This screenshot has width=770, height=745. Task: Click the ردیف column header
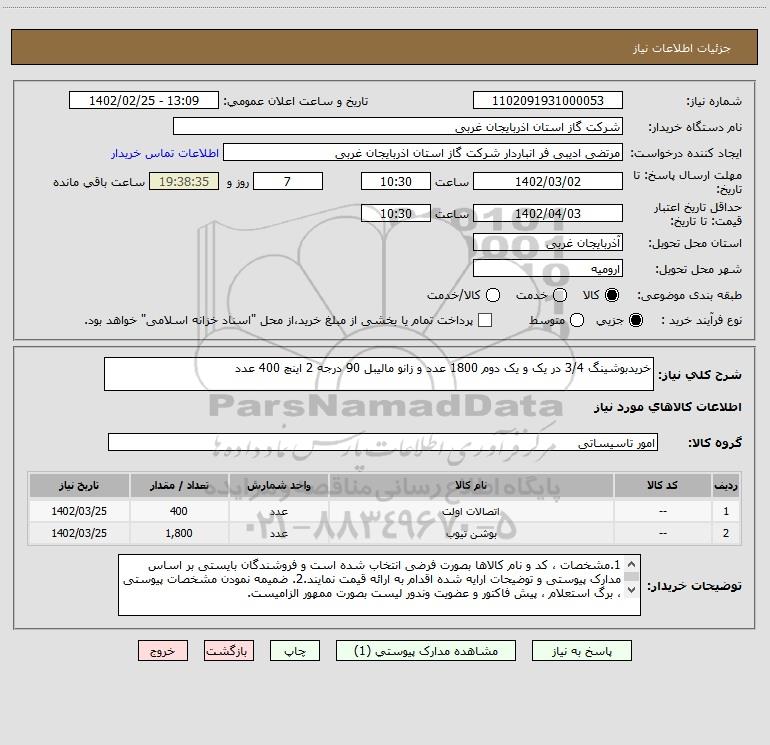pyautogui.click(x=726, y=486)
